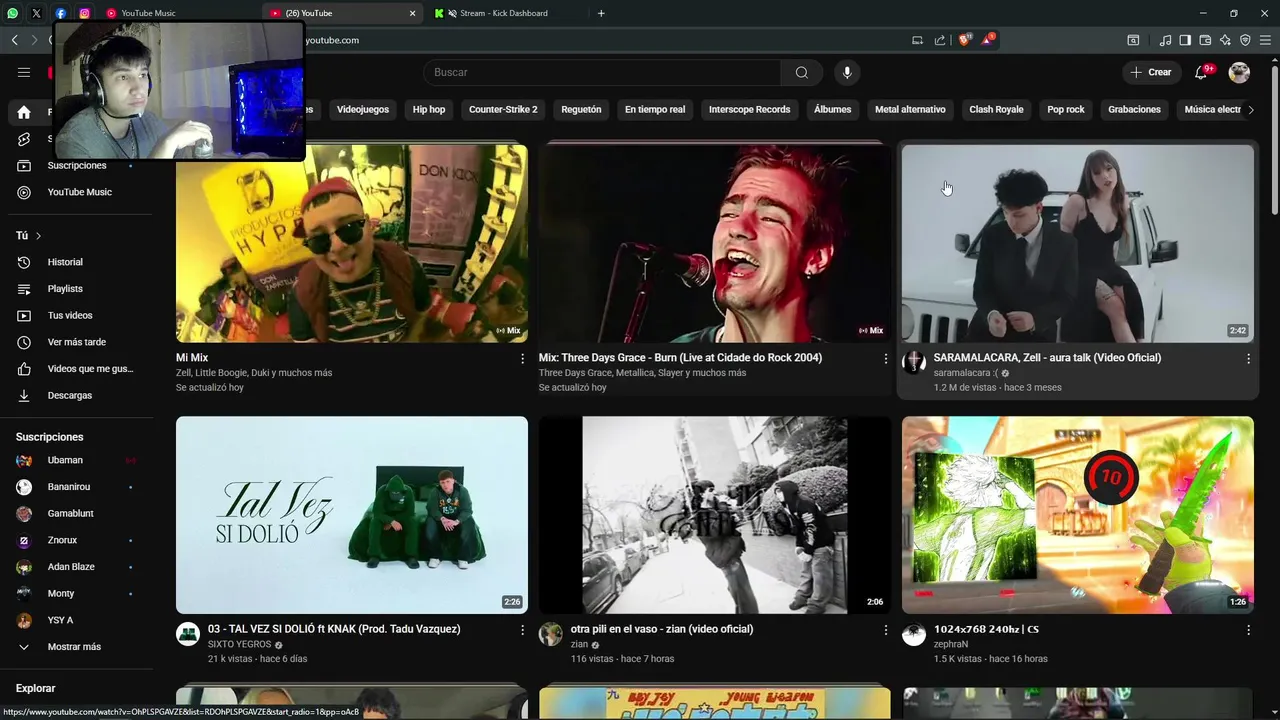The width and height of the screenshot is (1280, 720).
Task: Select Metal alternativo filter chip
Action: tap(910, 110)
